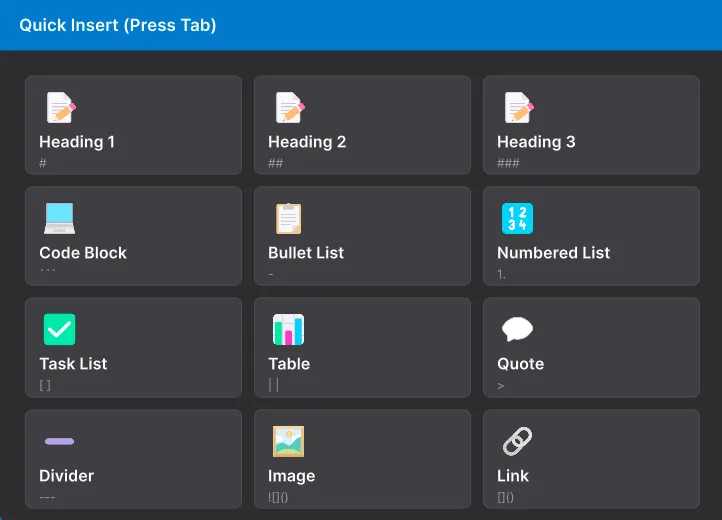Click the Numbered List 1234 icon
This screenshot has height=520, width=722.
tap(517, 218)
